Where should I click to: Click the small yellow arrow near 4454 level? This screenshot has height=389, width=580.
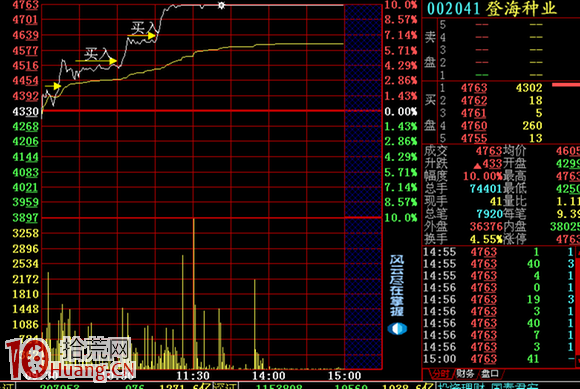[53, 86]
